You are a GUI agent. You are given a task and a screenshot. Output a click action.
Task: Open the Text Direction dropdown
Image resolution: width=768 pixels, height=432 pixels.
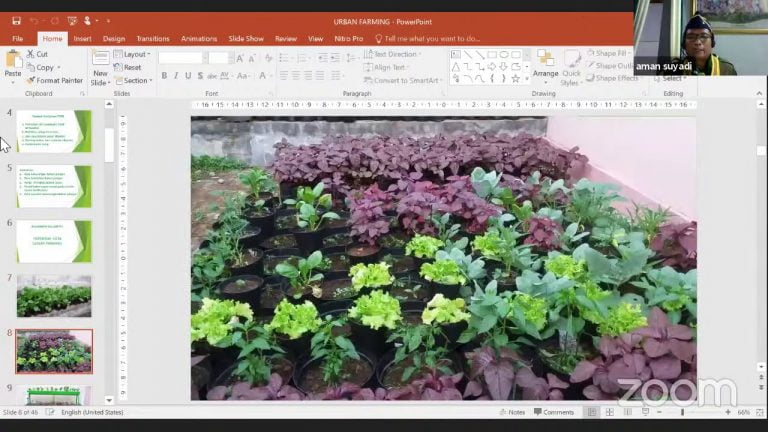[x=393, y=54]
